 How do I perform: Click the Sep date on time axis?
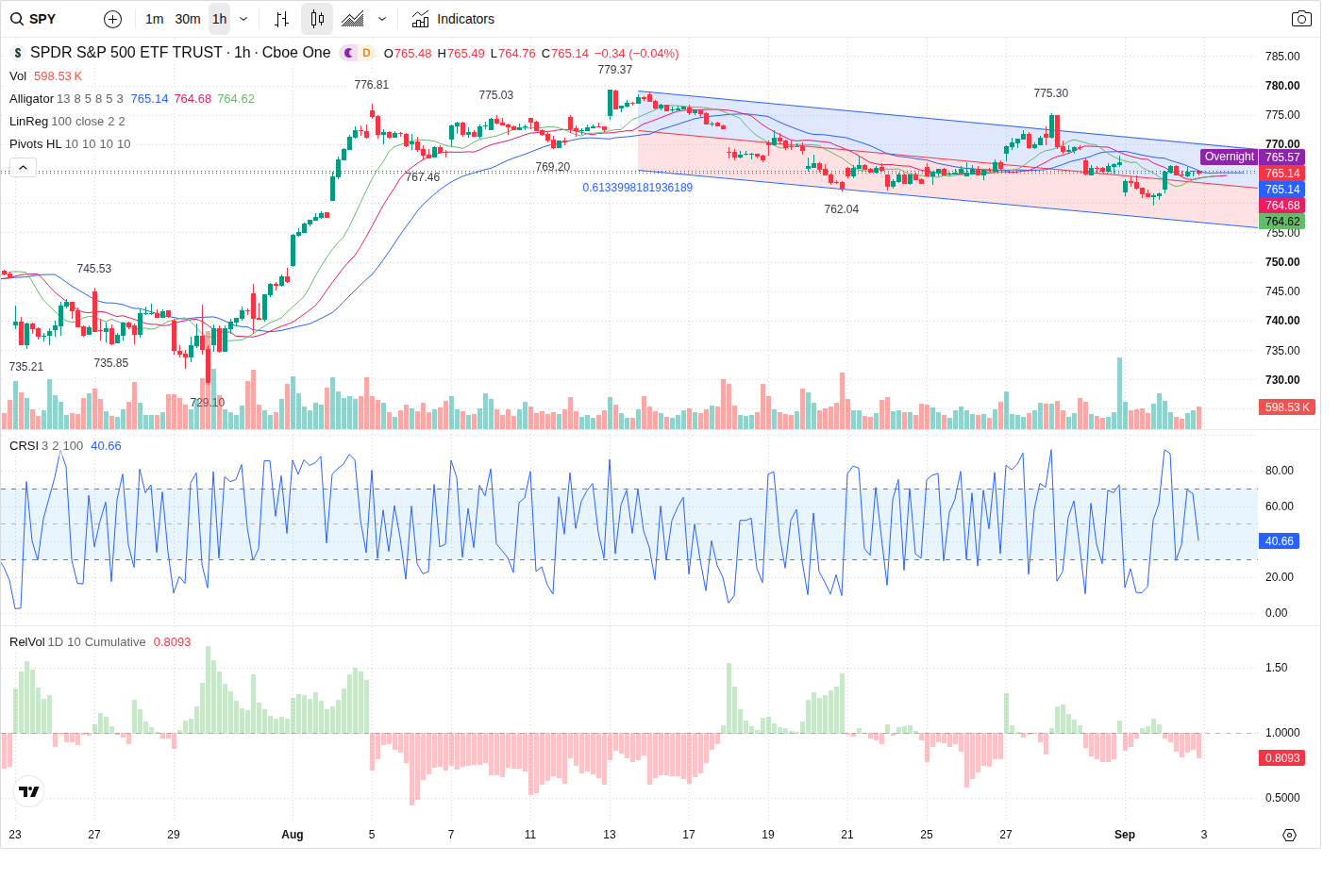(1125, 835)
